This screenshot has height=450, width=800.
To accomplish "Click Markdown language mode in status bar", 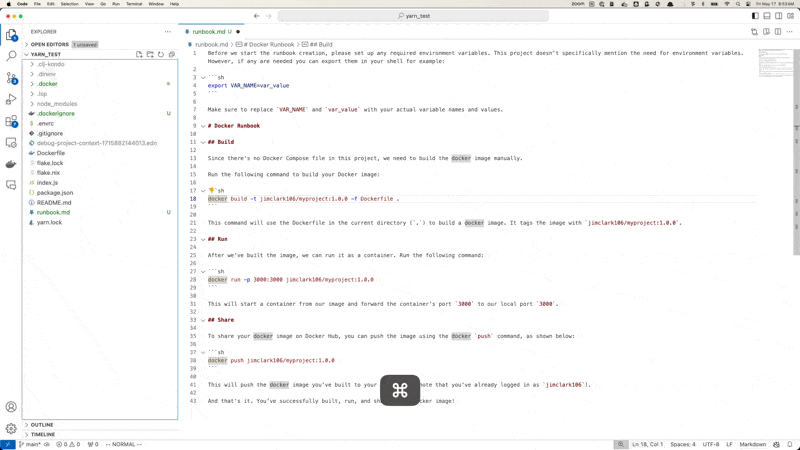I will [752, 444].
